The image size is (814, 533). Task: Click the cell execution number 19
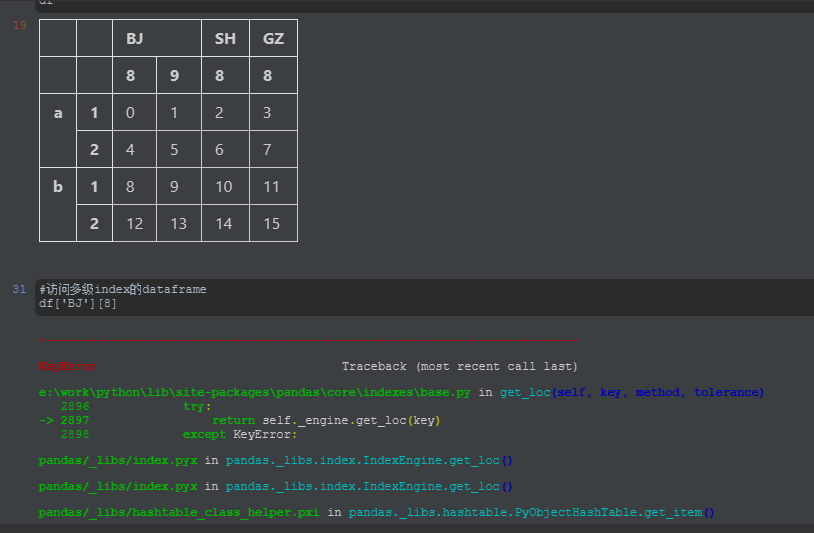[x=20, y=25]
